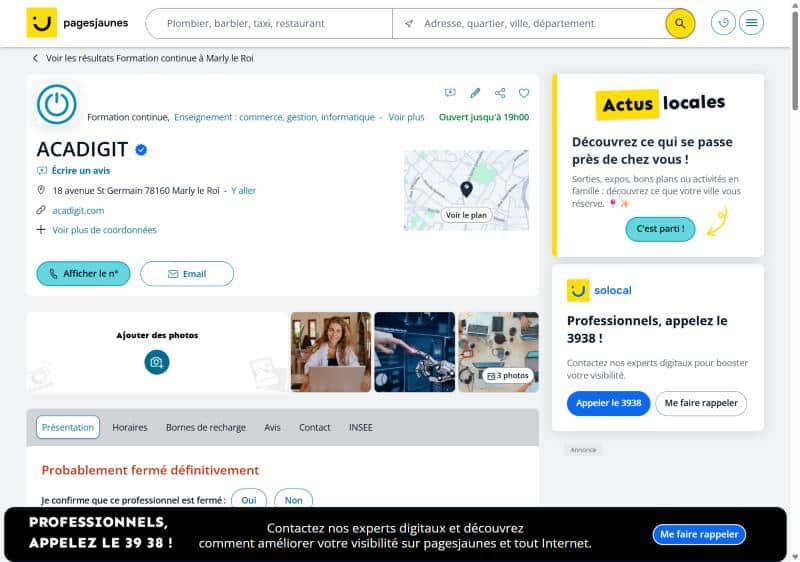Click the solocal logo icon
The width and height of the screenshot is (800, 562).
pos(578,291)
